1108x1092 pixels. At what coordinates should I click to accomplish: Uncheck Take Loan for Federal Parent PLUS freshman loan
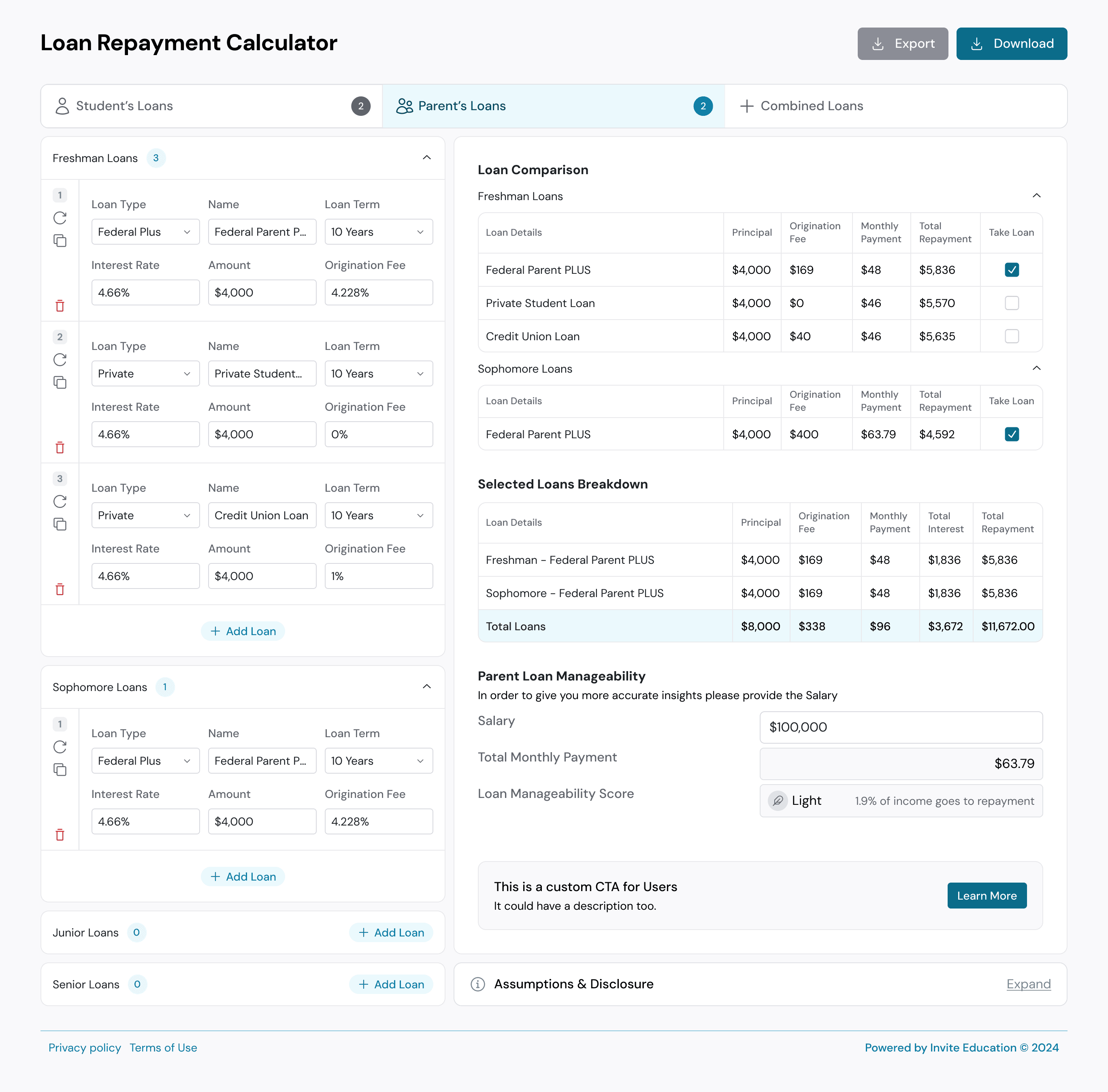pos(1012,270)
